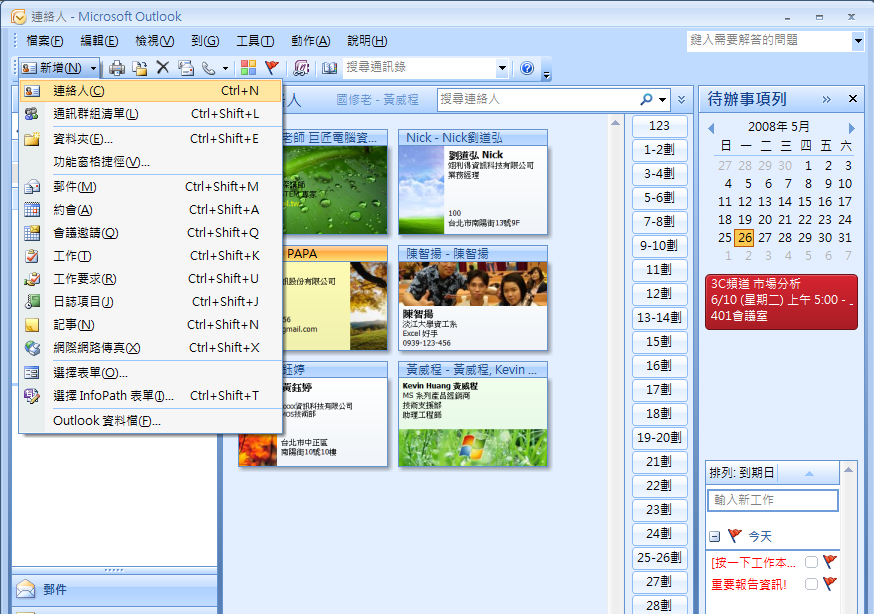Click the Outlook icon in the title bar
The height and width of the screenshot is (614, 874).
click(18, 17)
